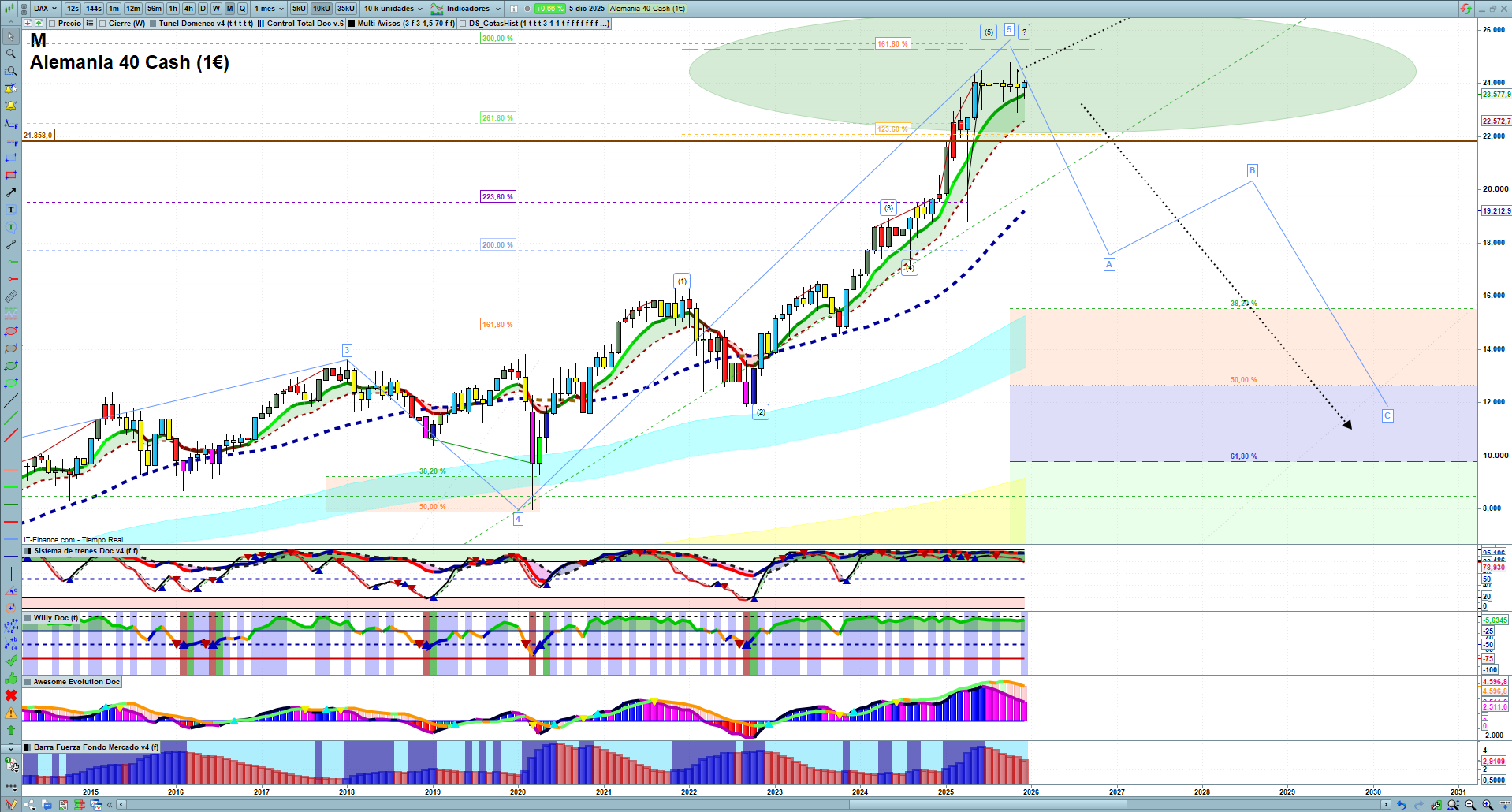Click the 5kU units button
The height and width of the screenshot is (812, 1512).
[299, 9]
